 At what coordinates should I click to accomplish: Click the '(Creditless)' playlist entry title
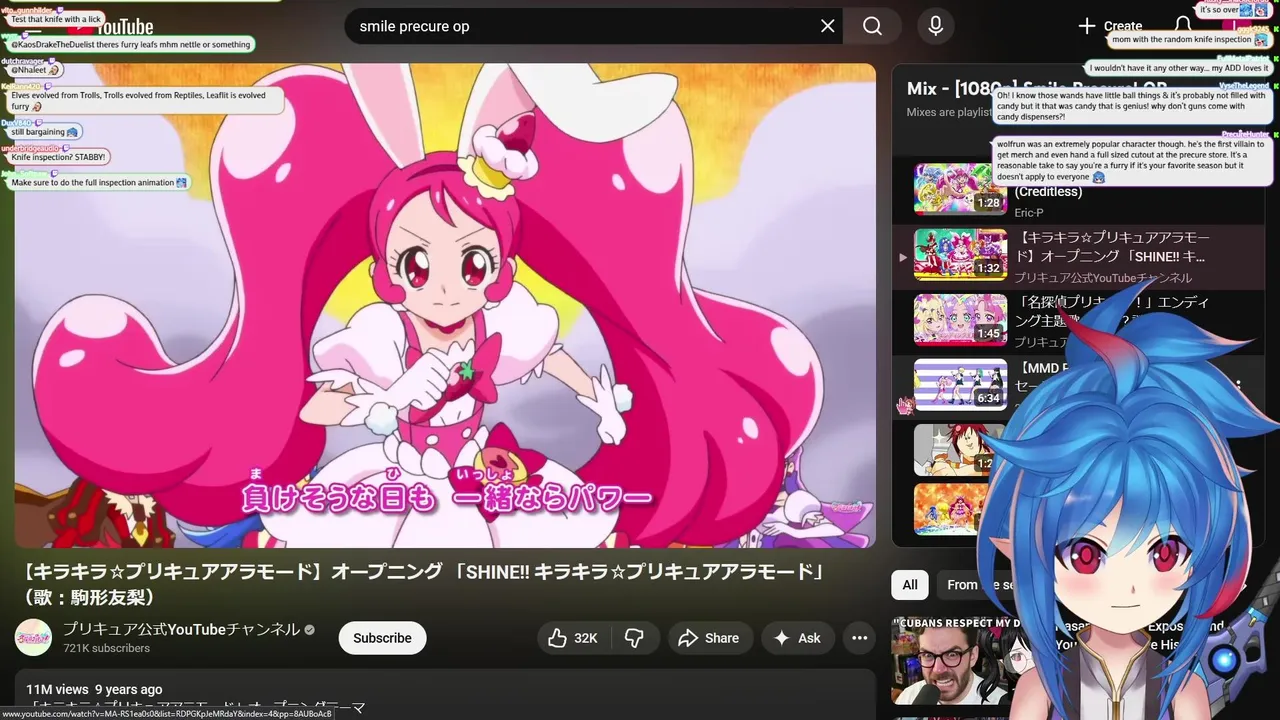[x=1048, y=192]
